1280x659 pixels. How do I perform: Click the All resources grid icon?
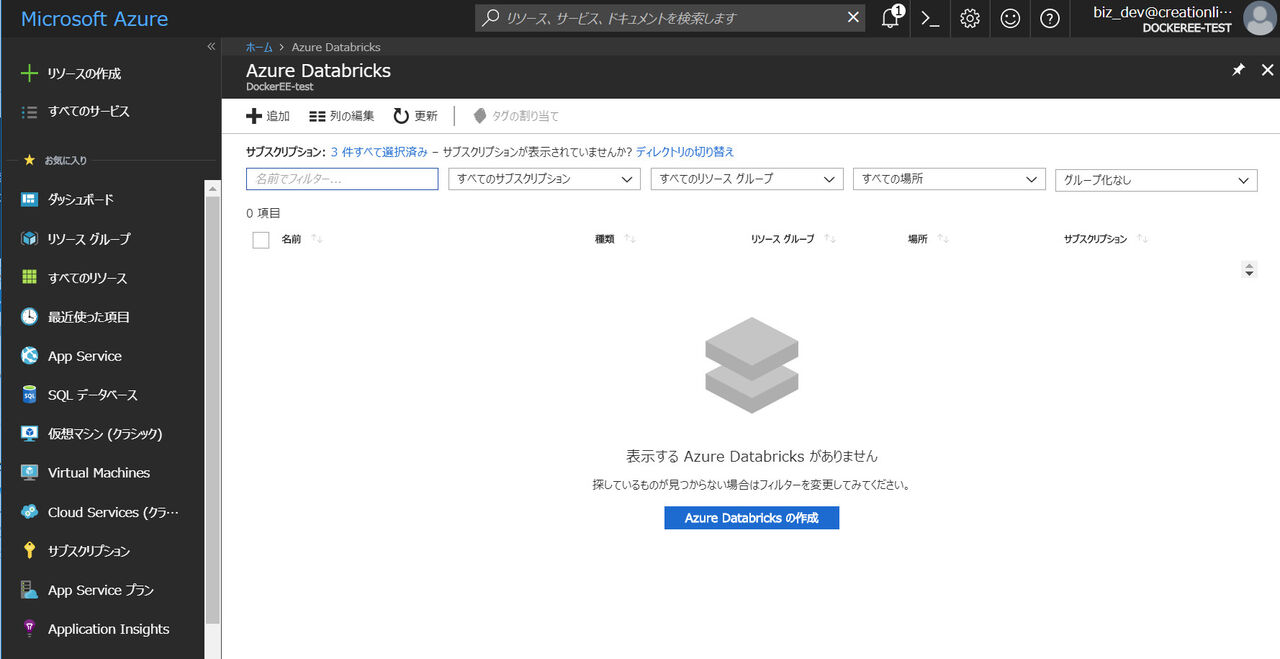click(29, 278)
